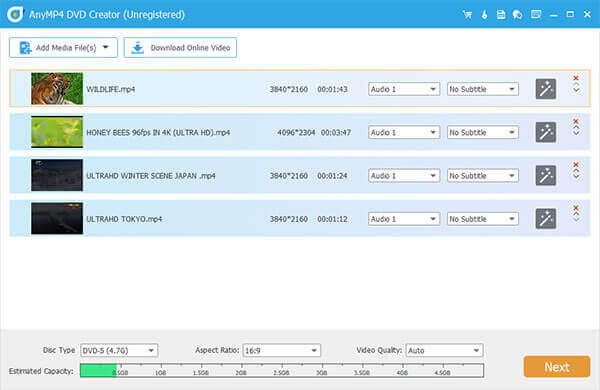Click the Estimated Capacity label
The image size is (600, 390).
coord(41,371)
